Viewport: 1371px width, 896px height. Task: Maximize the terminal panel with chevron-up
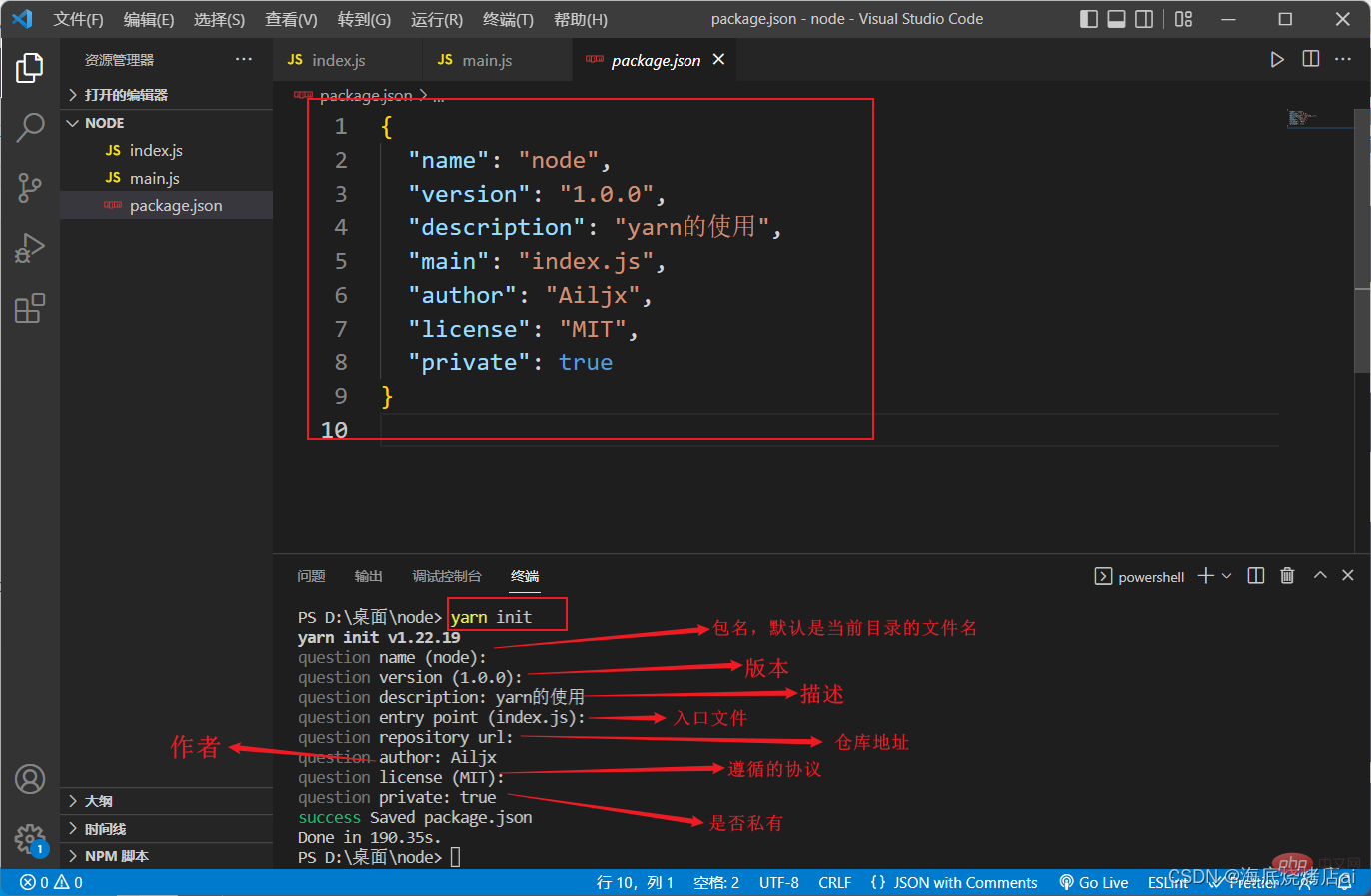point(1320,576)
